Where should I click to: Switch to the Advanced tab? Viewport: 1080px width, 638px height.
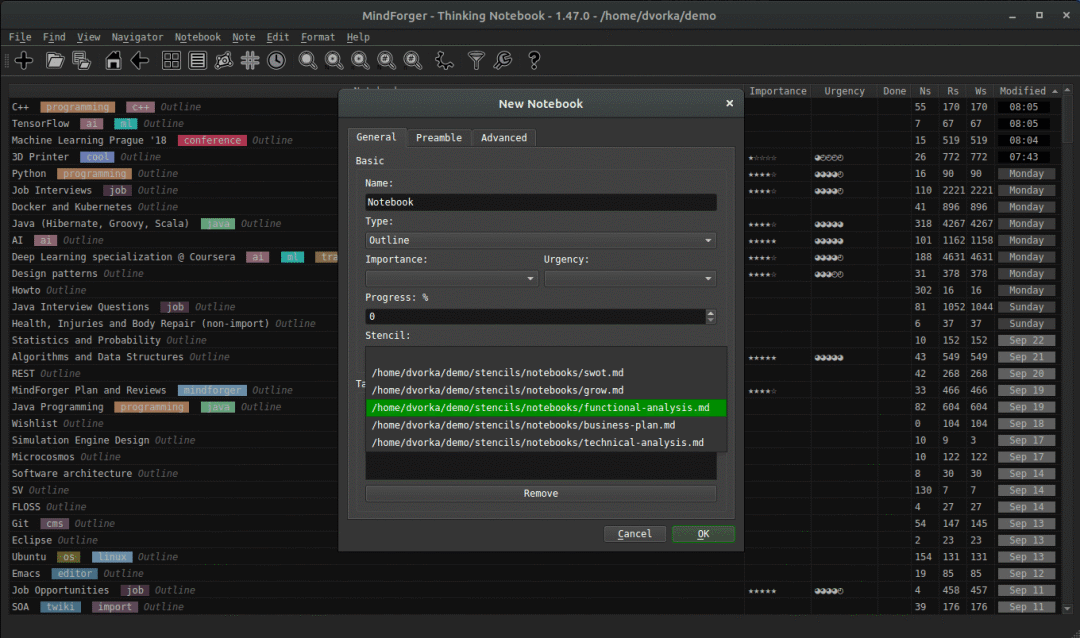(x=504, y=138)
